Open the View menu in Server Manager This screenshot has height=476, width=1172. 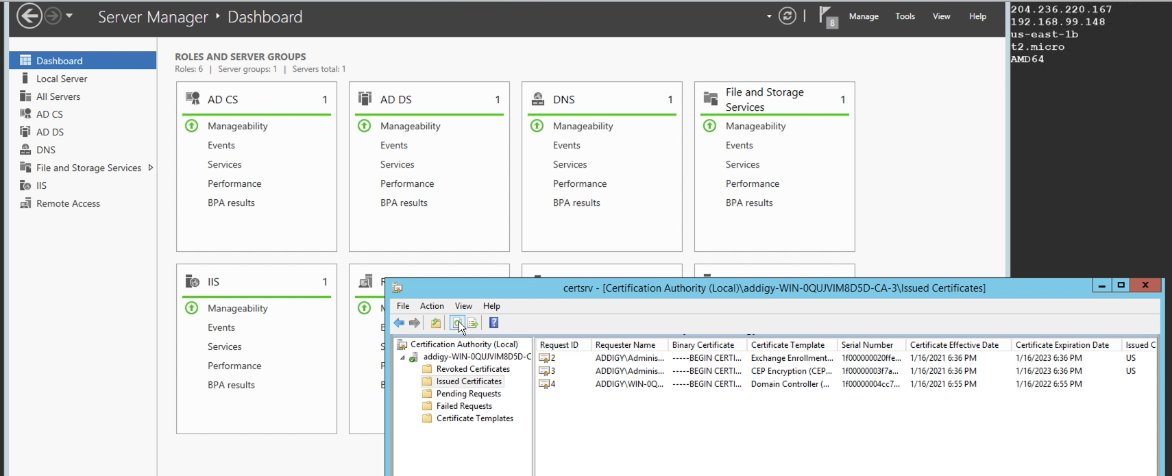(x=941, y=16)
